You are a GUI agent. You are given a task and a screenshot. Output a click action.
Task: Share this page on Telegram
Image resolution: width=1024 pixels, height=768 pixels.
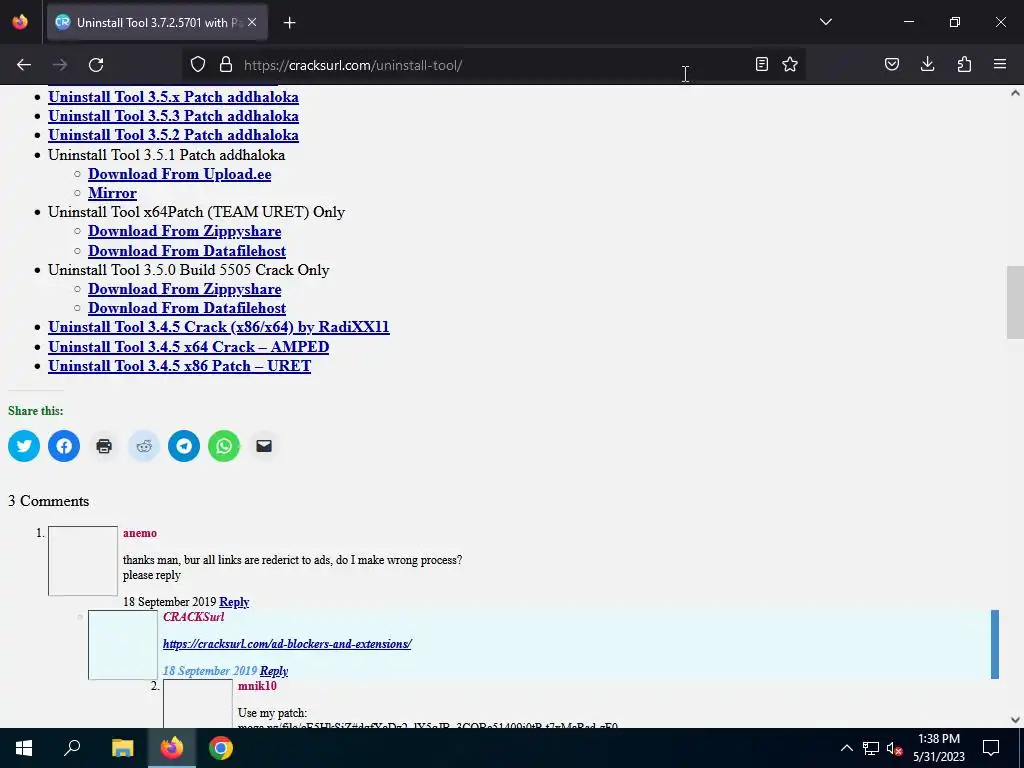(x=184, y=446)
